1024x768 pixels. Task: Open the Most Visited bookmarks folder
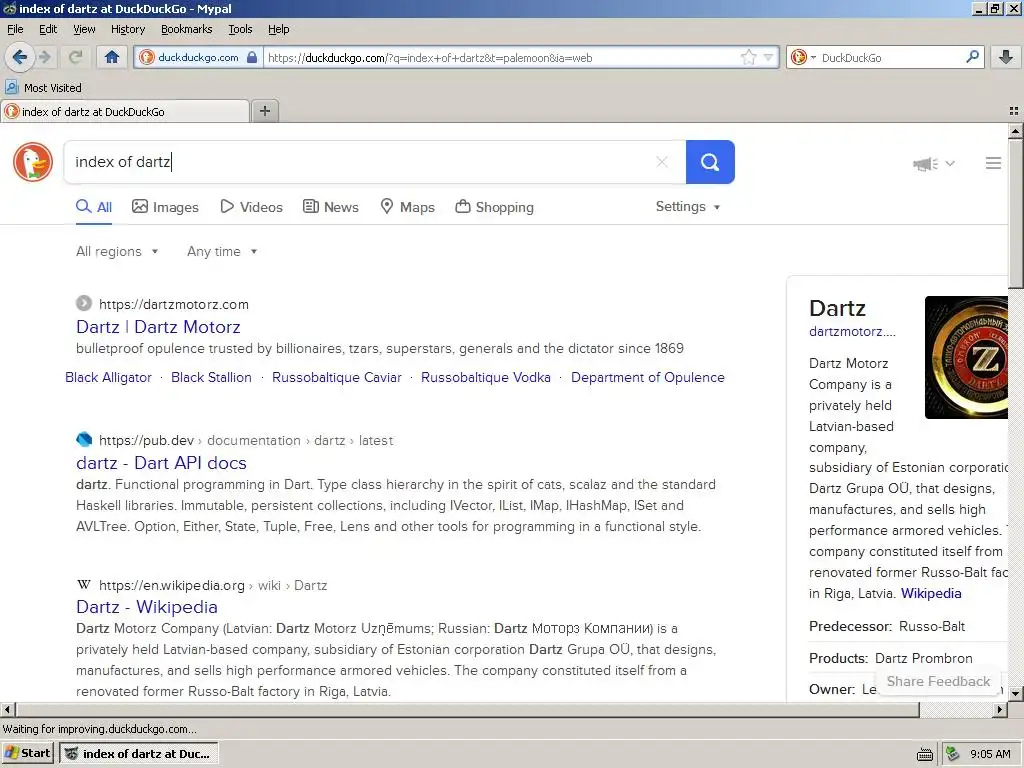pos(44,88)
